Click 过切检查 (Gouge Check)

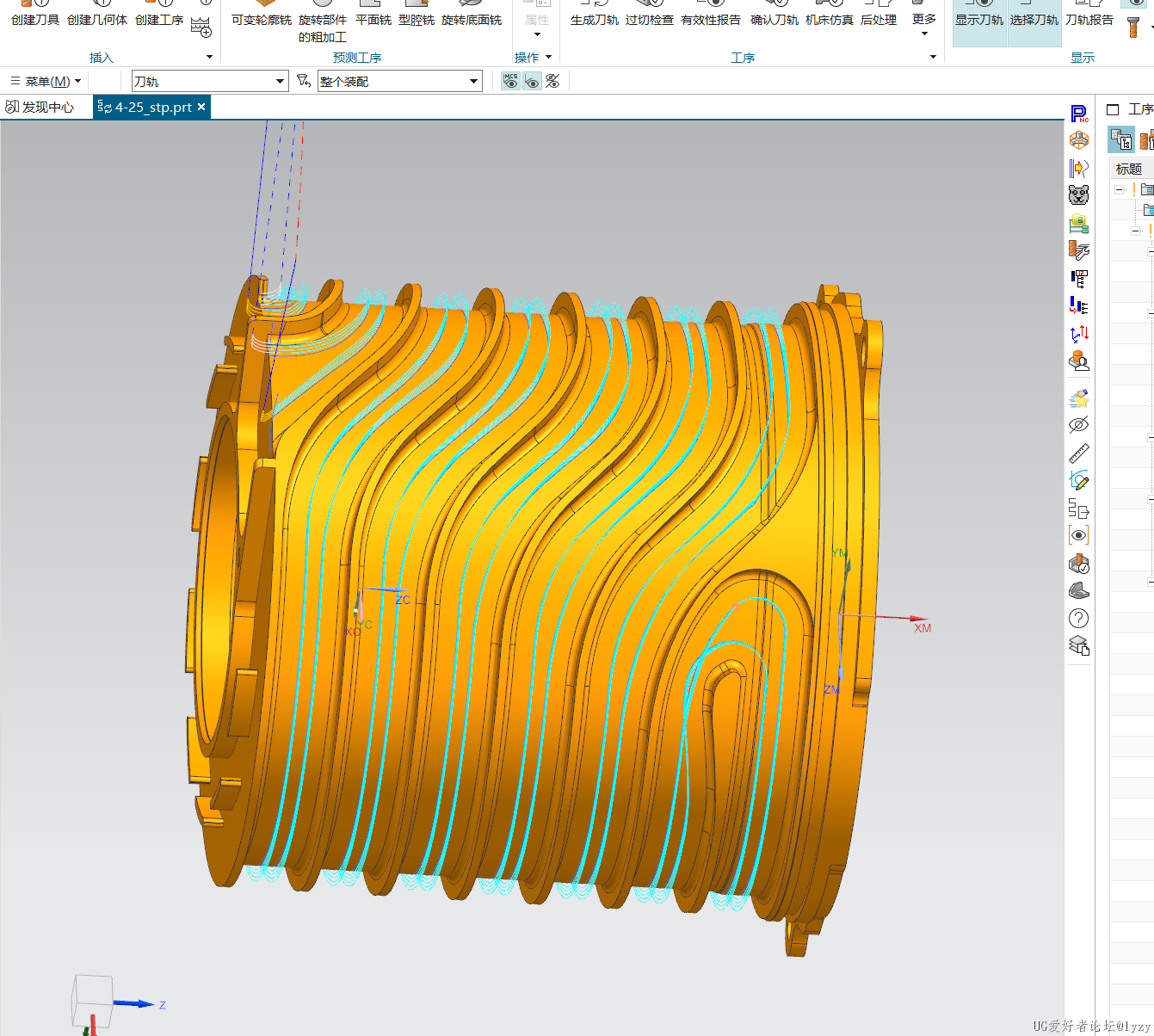(650, 14)
